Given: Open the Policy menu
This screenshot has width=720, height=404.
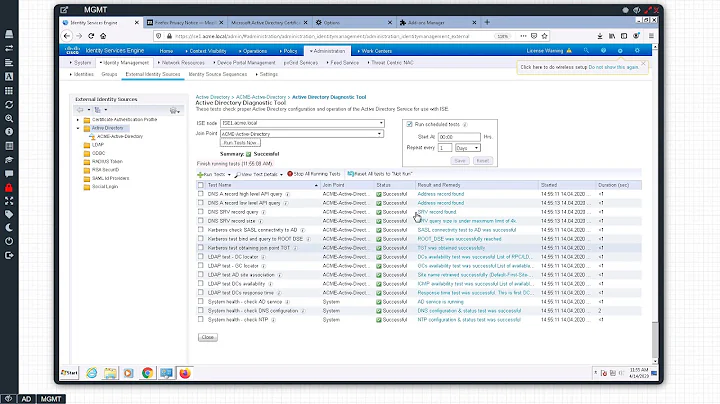Looking at the screenshot, I should pos(288,51).
